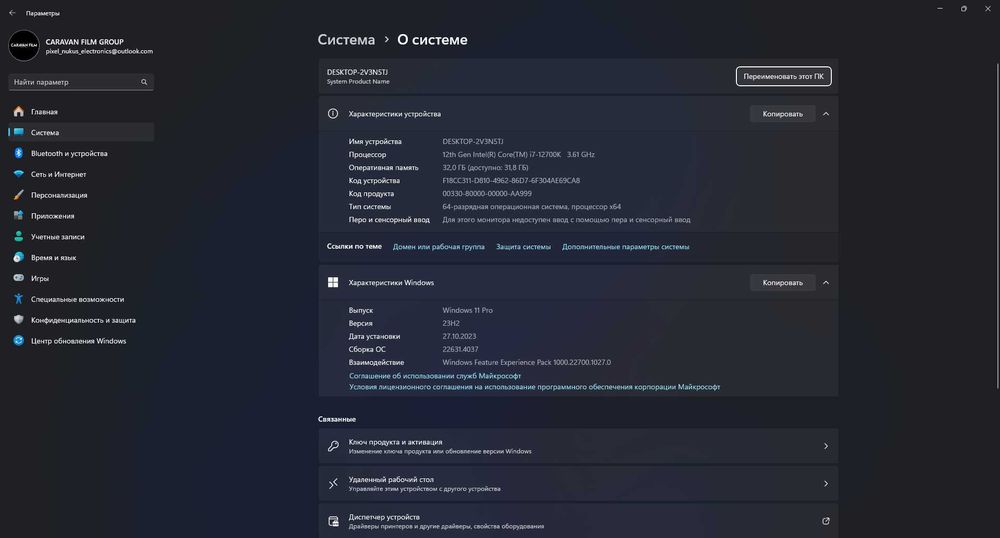
Task: Click the accessibility figure icon
Action: pyautogui.click(x=18, y=299)
